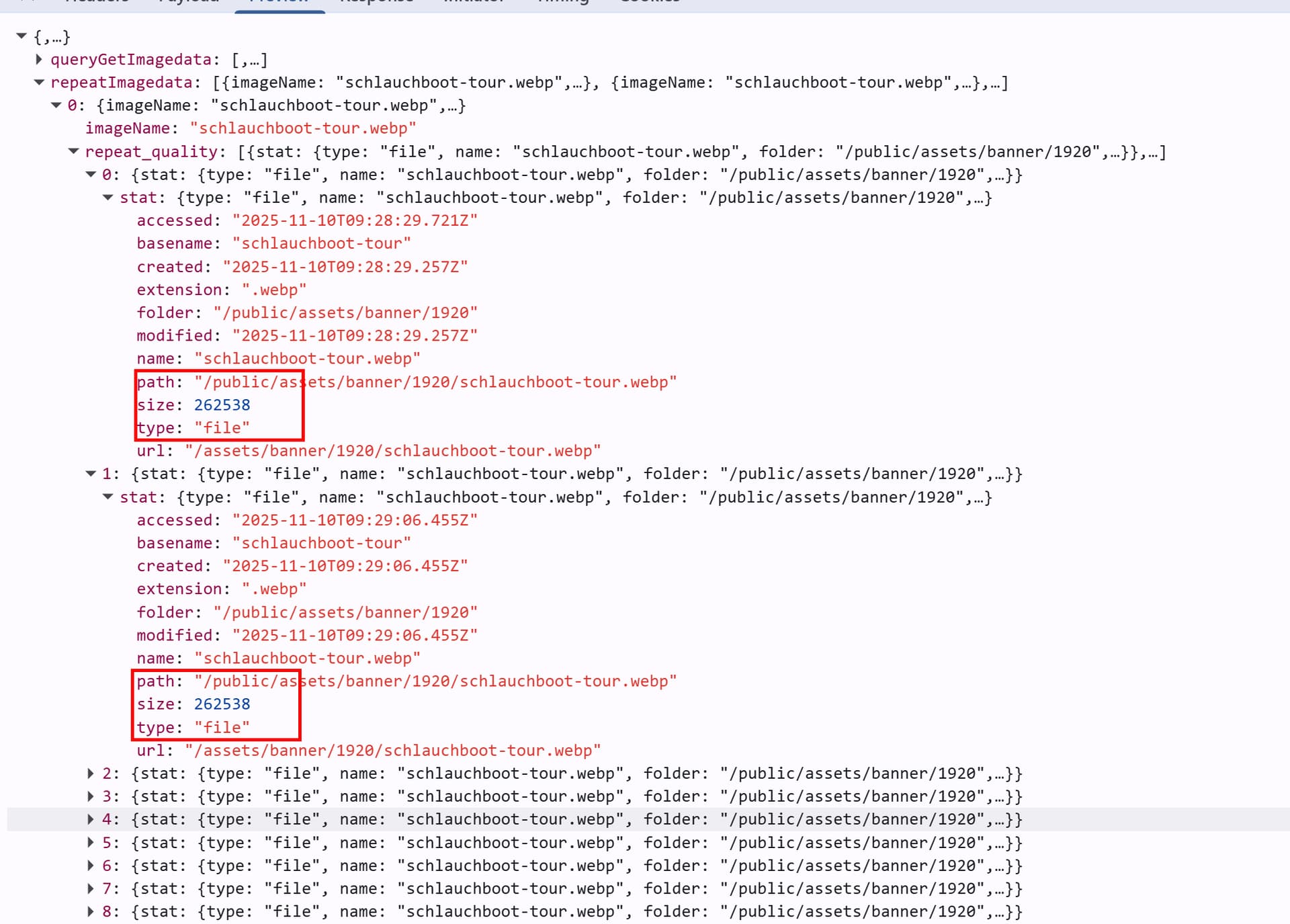Viewport: 1290px width, 924px height.
Task: Collapse the repeatImagedata array
Action: (39, 83)
